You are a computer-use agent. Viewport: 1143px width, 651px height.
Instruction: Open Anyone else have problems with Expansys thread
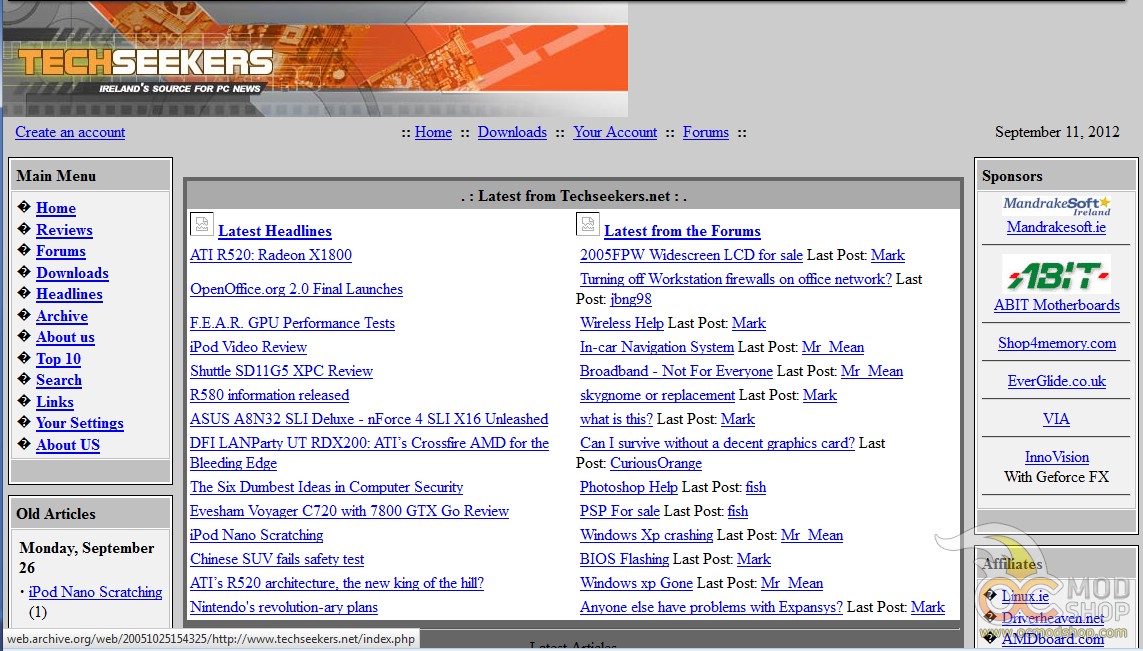[x=711, y=607]
